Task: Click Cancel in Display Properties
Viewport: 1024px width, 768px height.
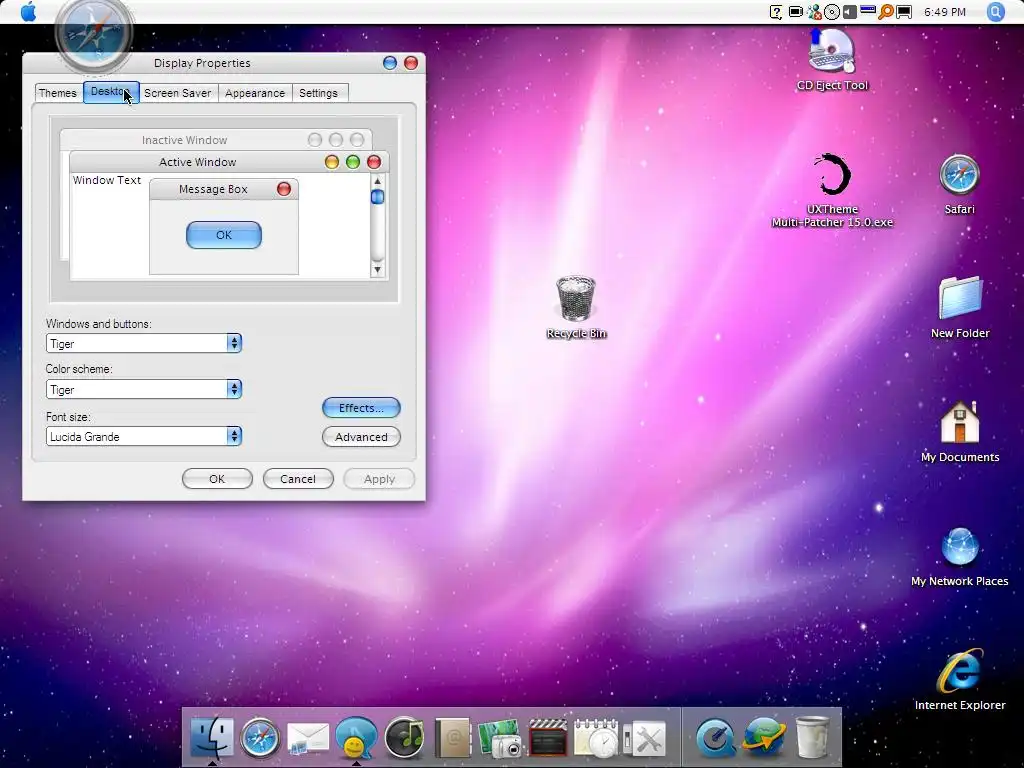Action: [298, 479]
